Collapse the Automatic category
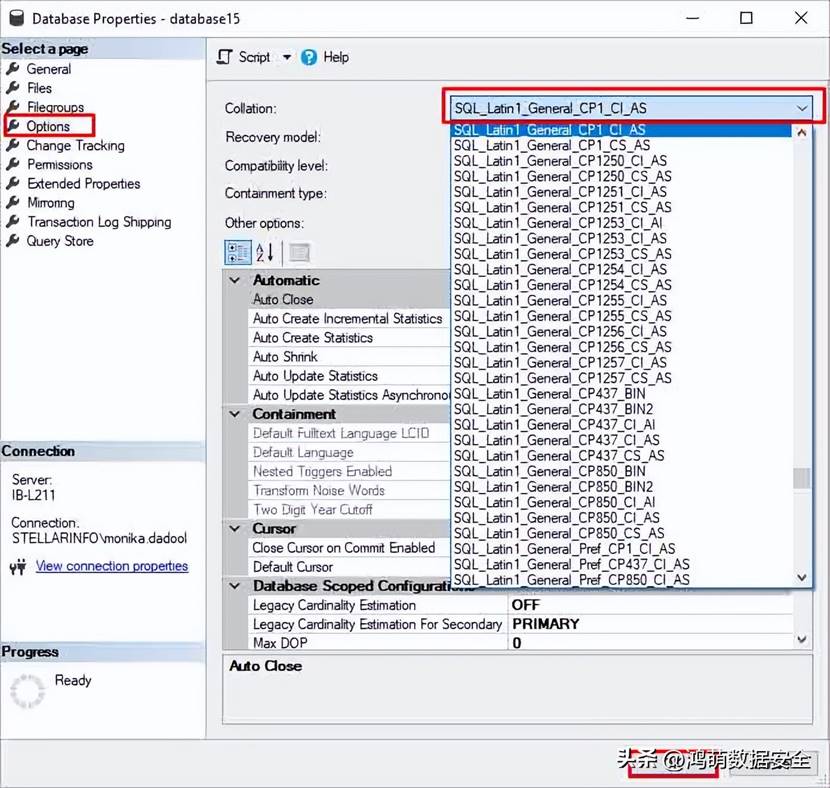Image resolution: width=830 pixels, height=788 pixels. point(235,280)
